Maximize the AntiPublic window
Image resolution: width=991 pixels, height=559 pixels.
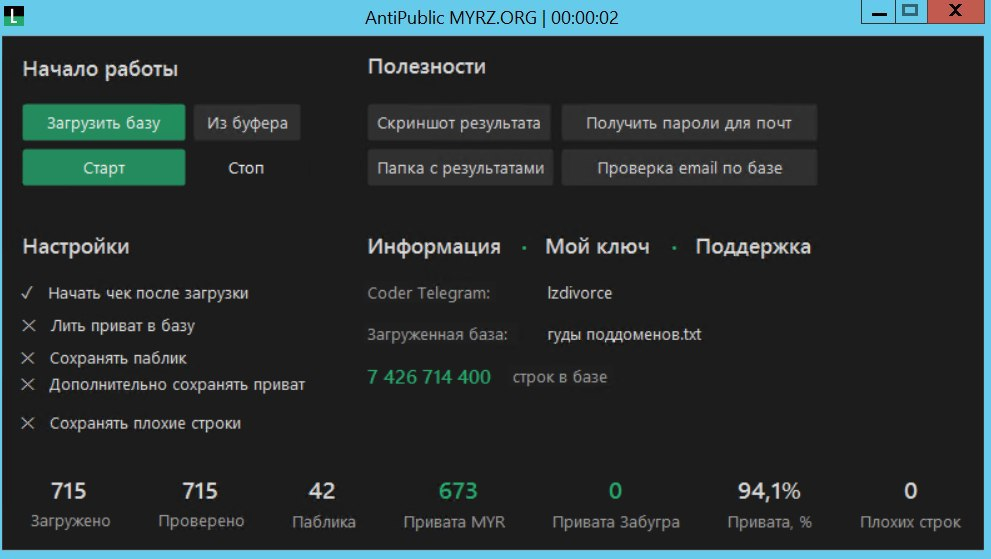911,11
